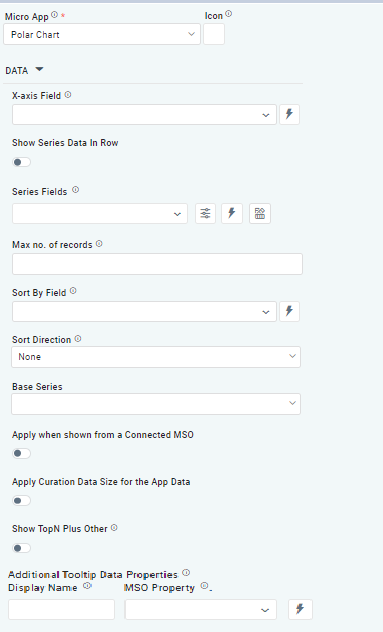Screen dimensions: 383x632
Task: Click info icon beside Max no. of records
Action: pyautogui.click(x=99, y=244)
